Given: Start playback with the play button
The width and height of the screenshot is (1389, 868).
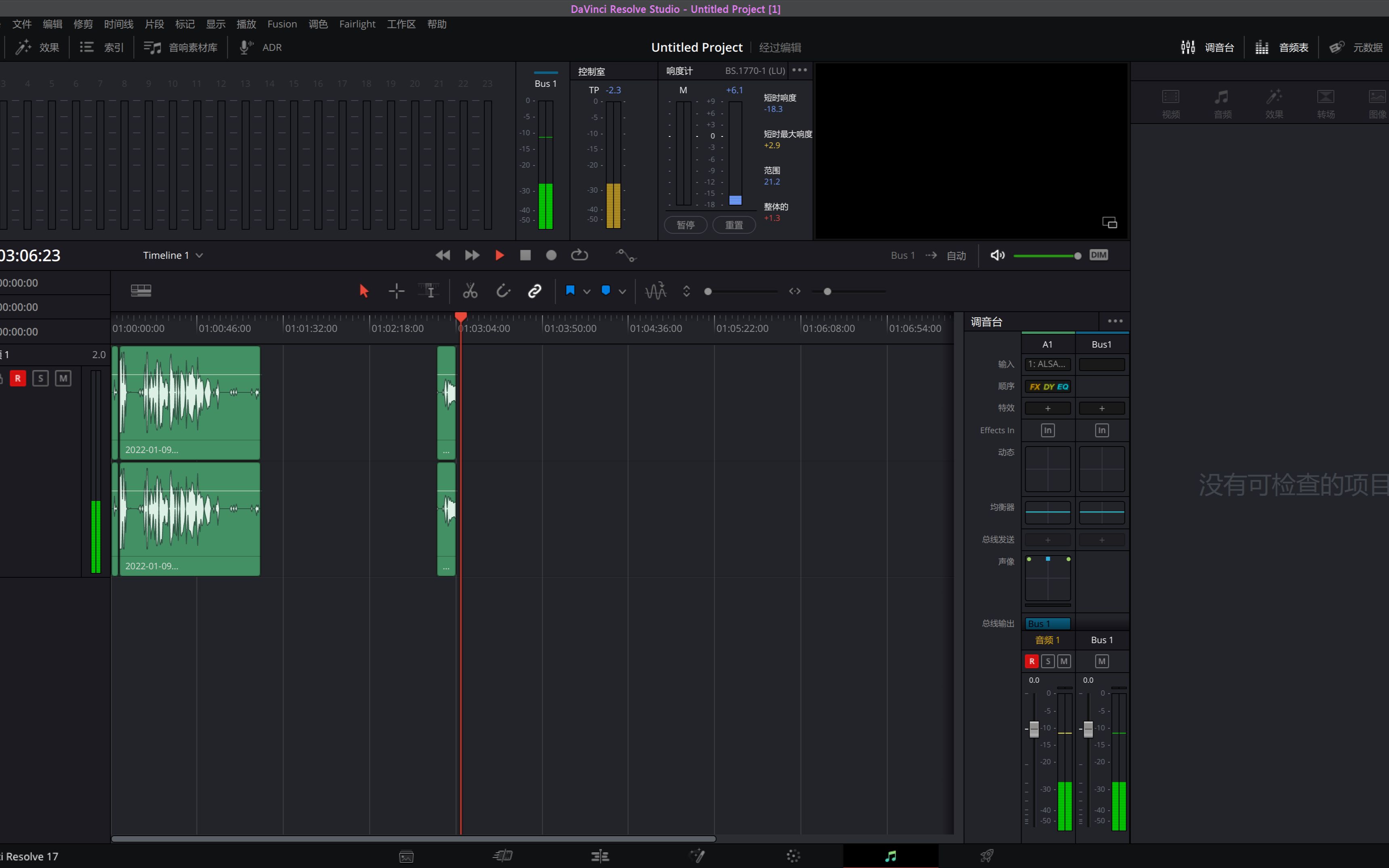Looking at the screenshot, I should tap(499, 255).
